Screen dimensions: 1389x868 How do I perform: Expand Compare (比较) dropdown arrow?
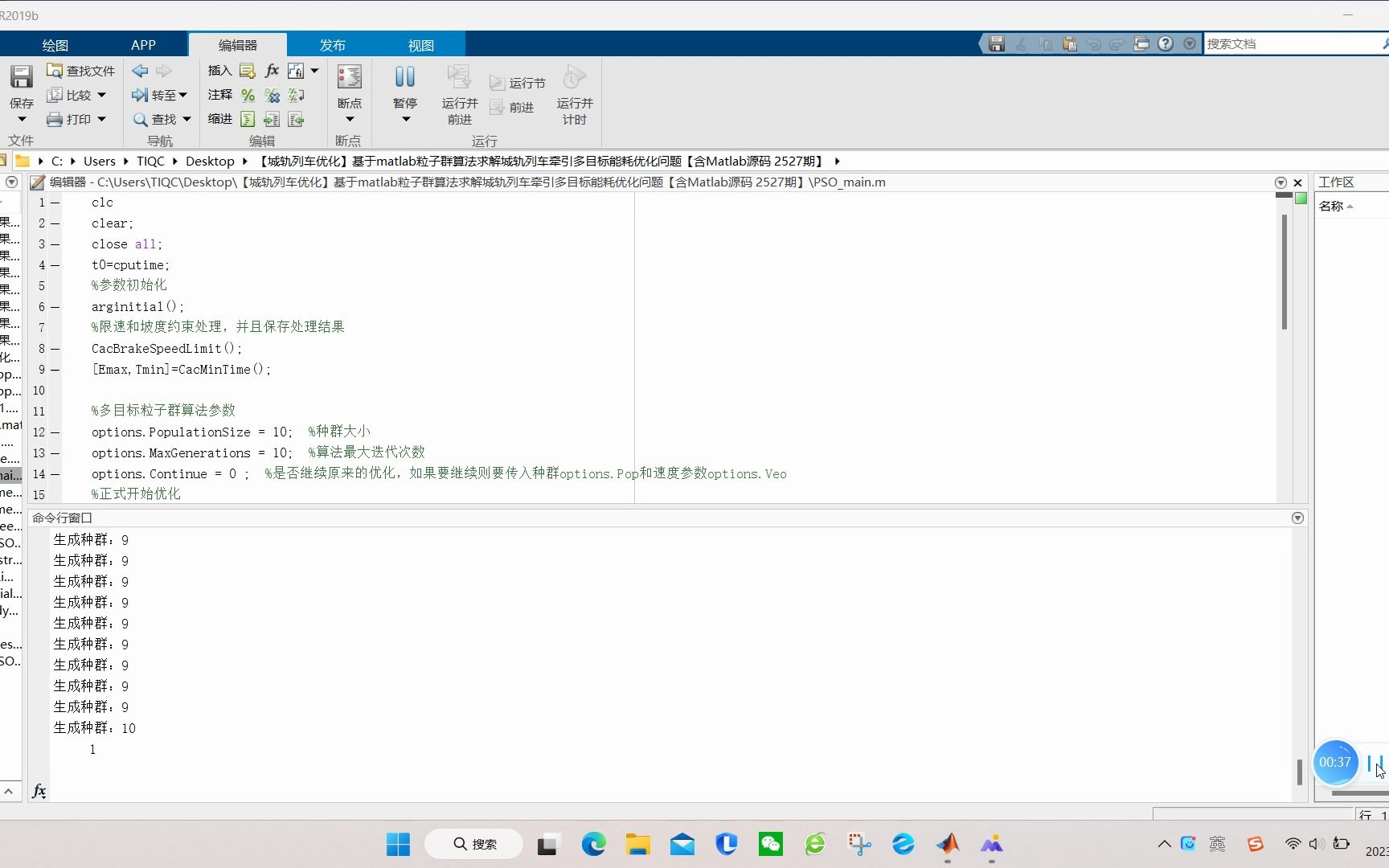pos(101,95)
